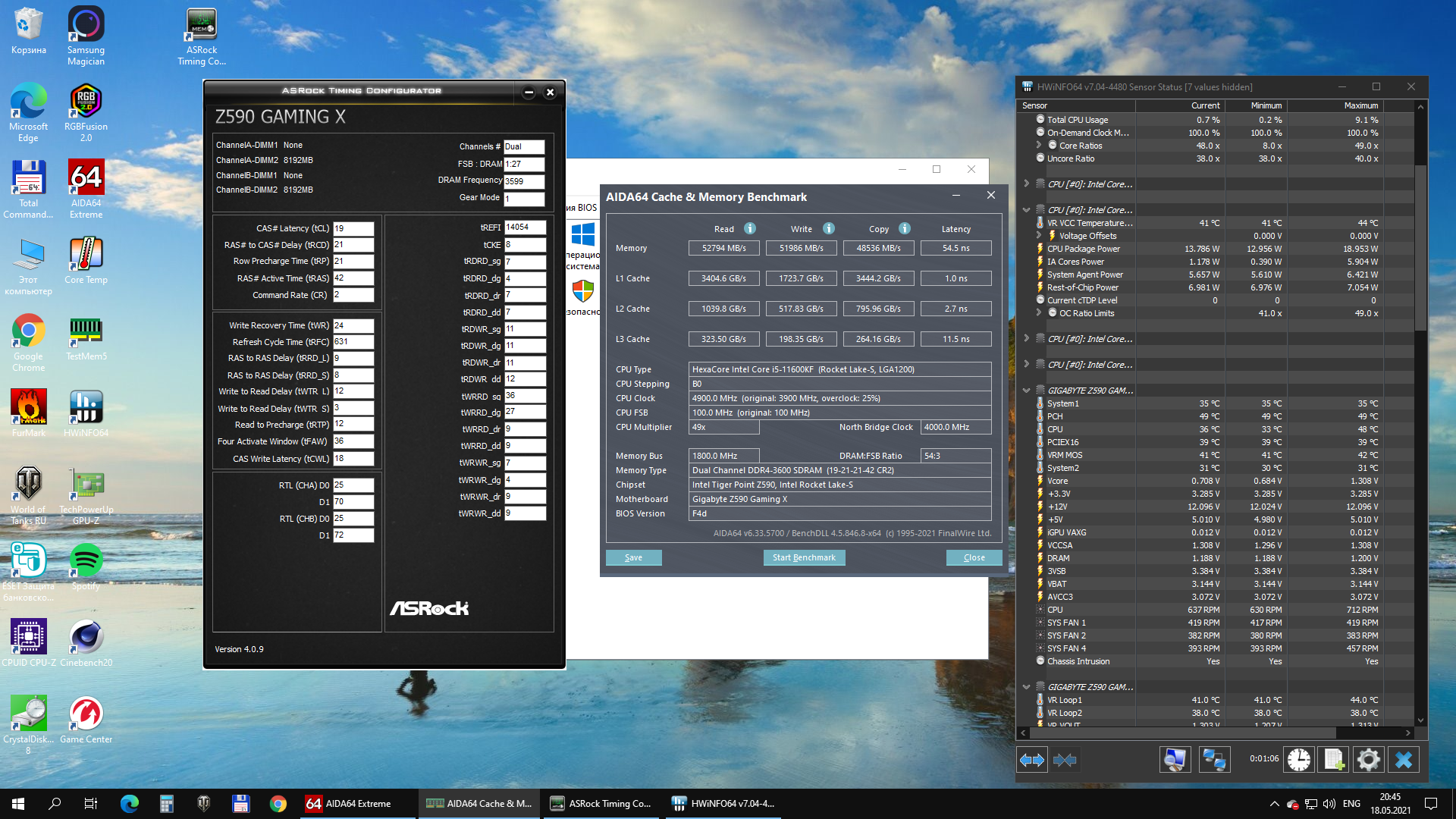Expand Core Ratios sensor row
Screen dimensions: 1456x819
point(1038,145)
